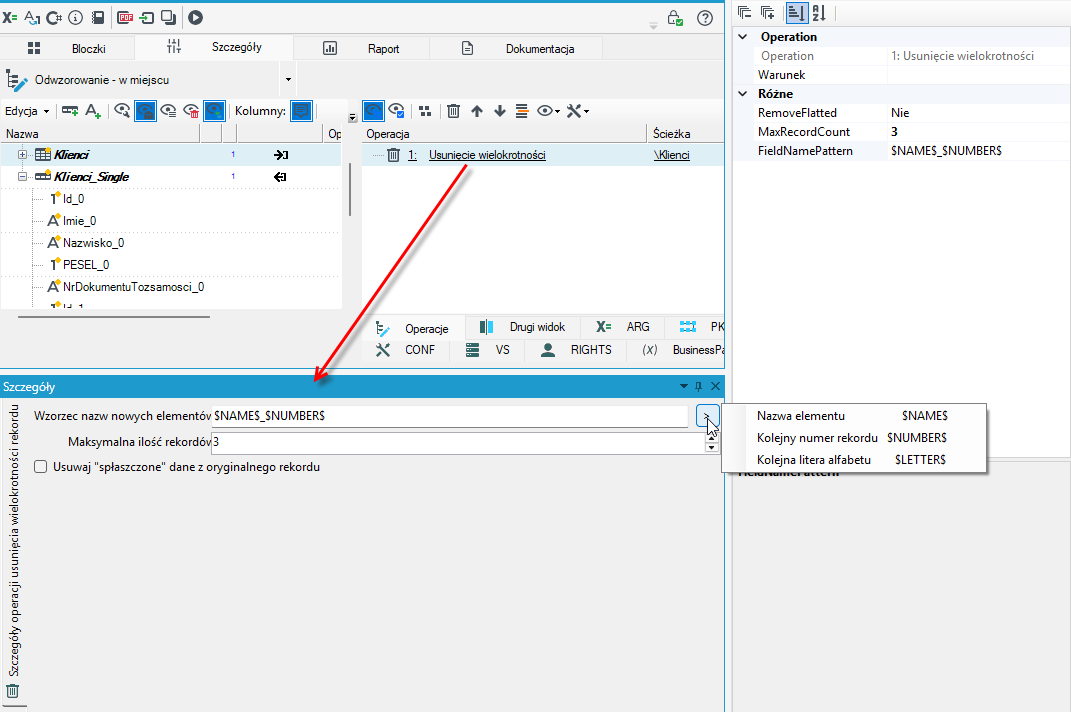Toggle alphabetical A-Z sort in property grid

point(819,12)
